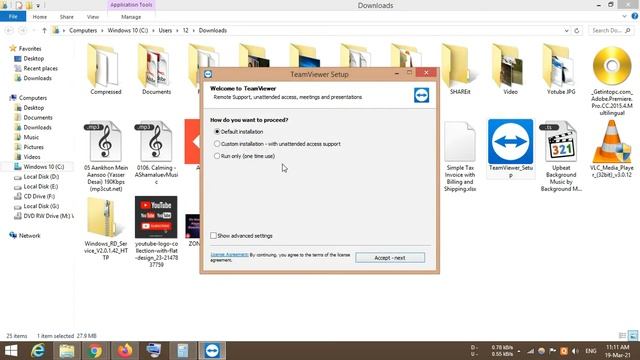
Task: Open the youtube-logo-collection image thumbnail
Action: point(156,217)
